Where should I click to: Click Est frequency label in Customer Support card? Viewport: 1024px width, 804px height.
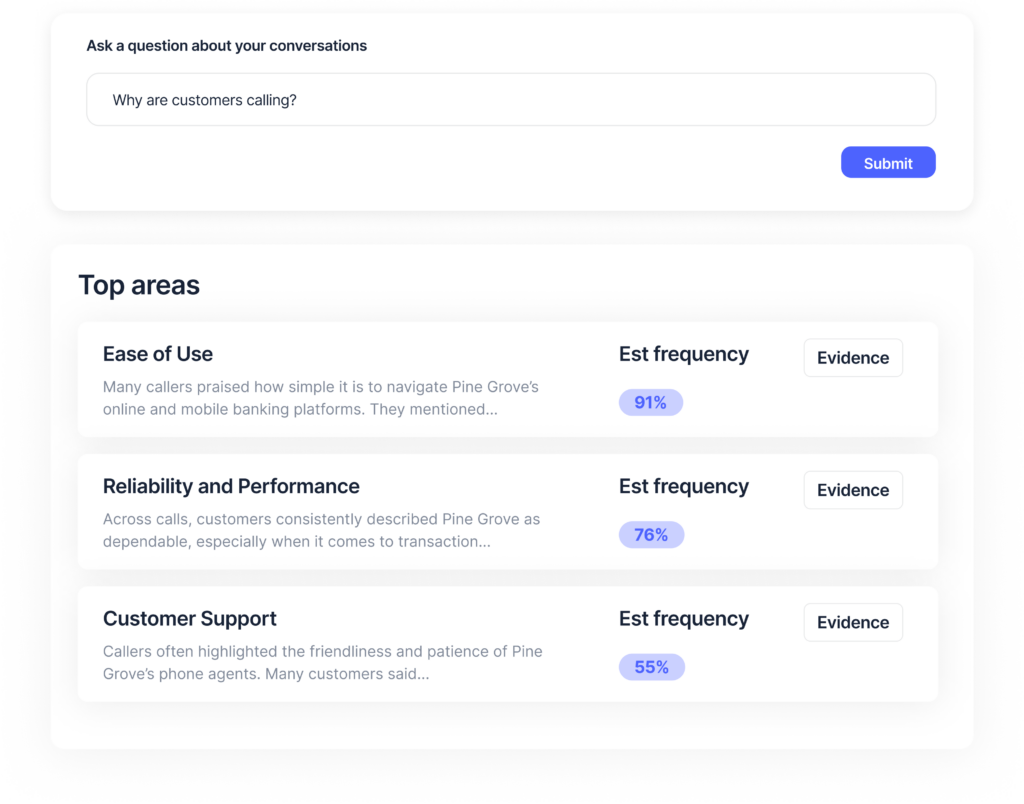click(684, 619)
